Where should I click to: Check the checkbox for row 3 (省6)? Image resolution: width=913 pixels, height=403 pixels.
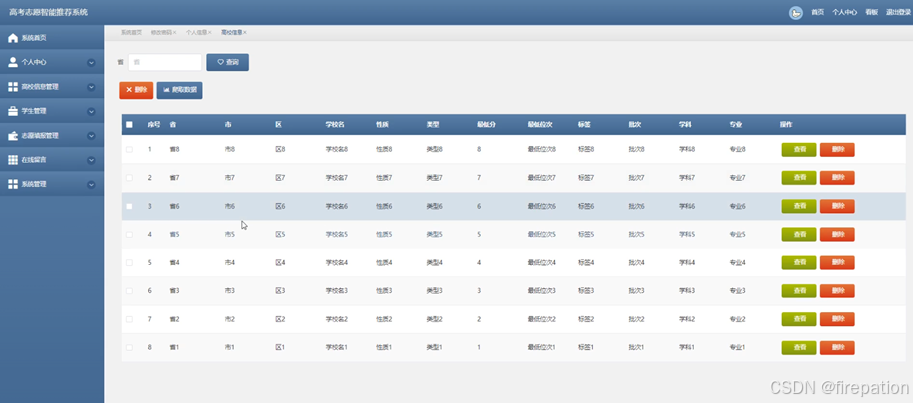pyautogui.click(x=129, y=206)
